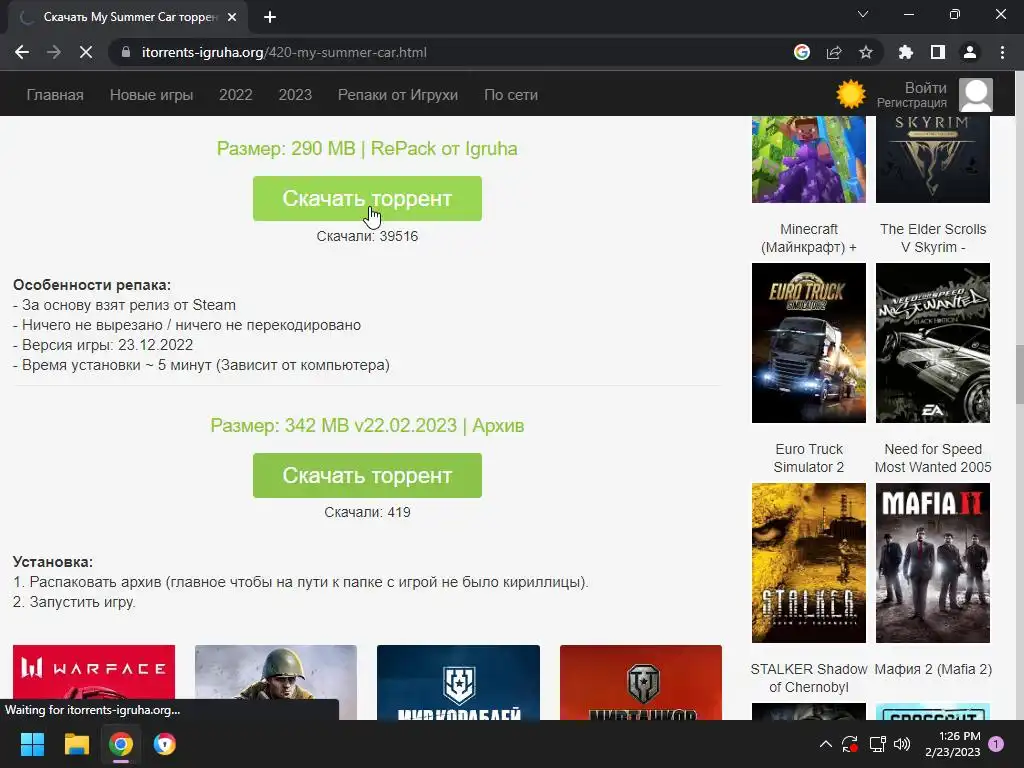Select the 2022 games menu

coord(236,95)
